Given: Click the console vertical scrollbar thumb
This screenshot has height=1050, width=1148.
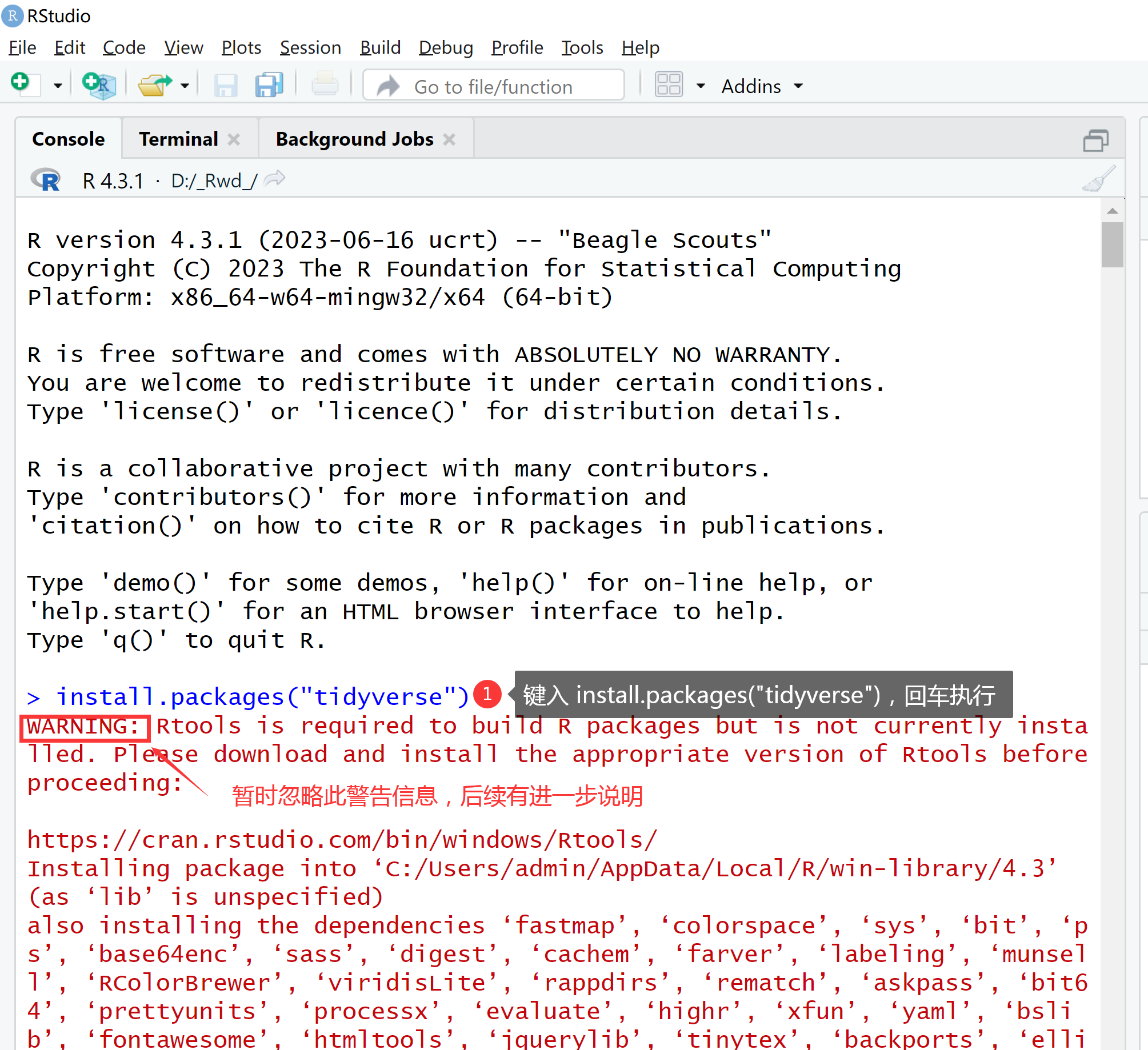Looking at the screenshot, I should coord(1113,245).
